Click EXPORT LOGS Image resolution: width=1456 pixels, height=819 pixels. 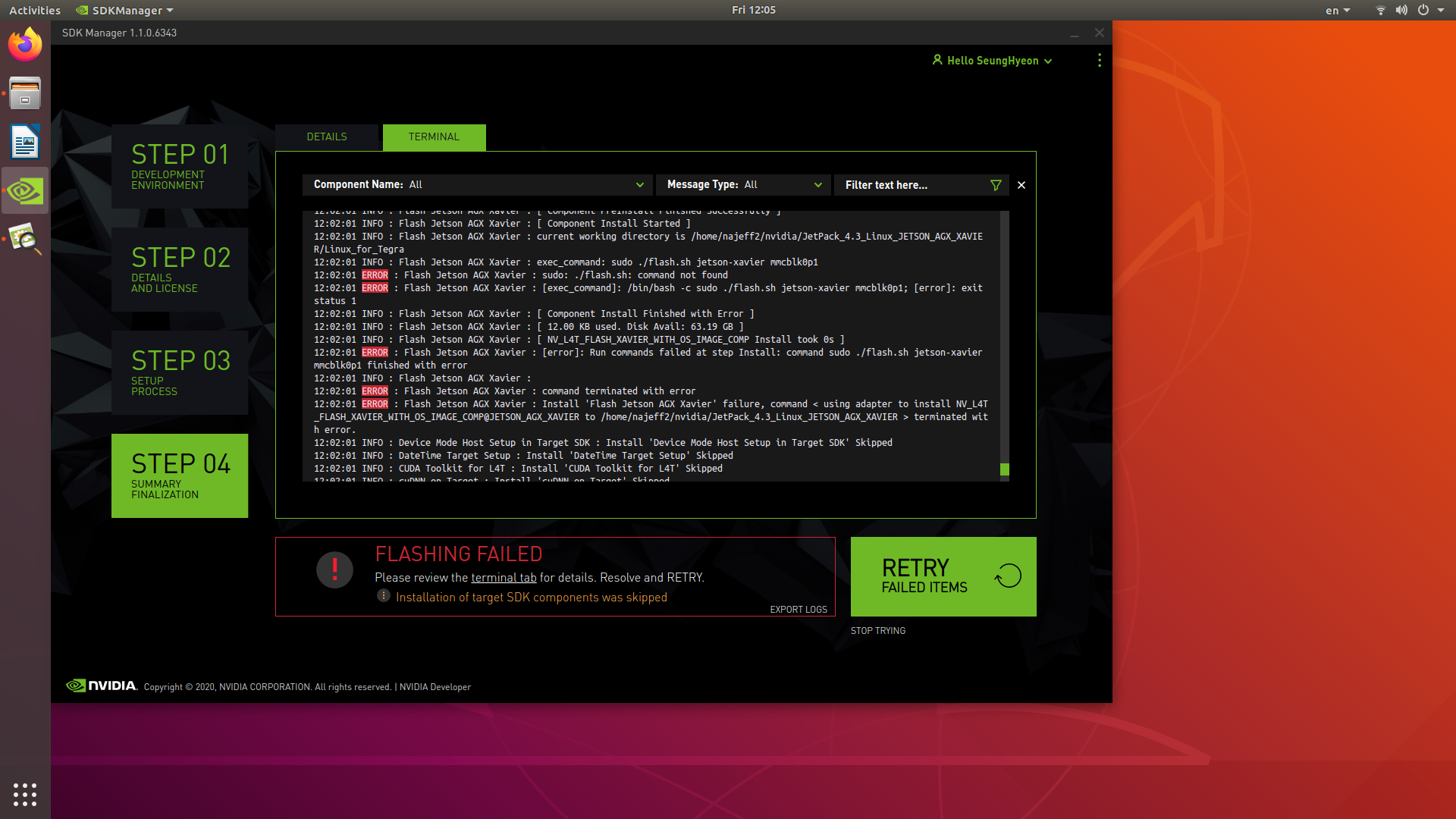(x=799, y=610)
